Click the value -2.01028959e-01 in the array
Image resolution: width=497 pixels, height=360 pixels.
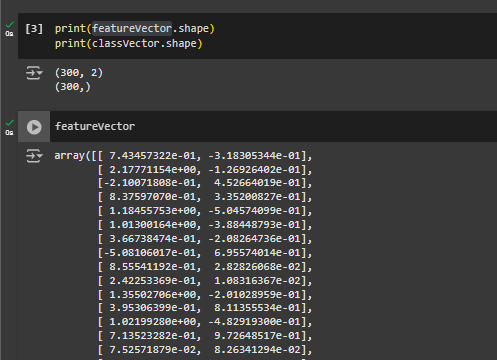[x=254, y=295]
